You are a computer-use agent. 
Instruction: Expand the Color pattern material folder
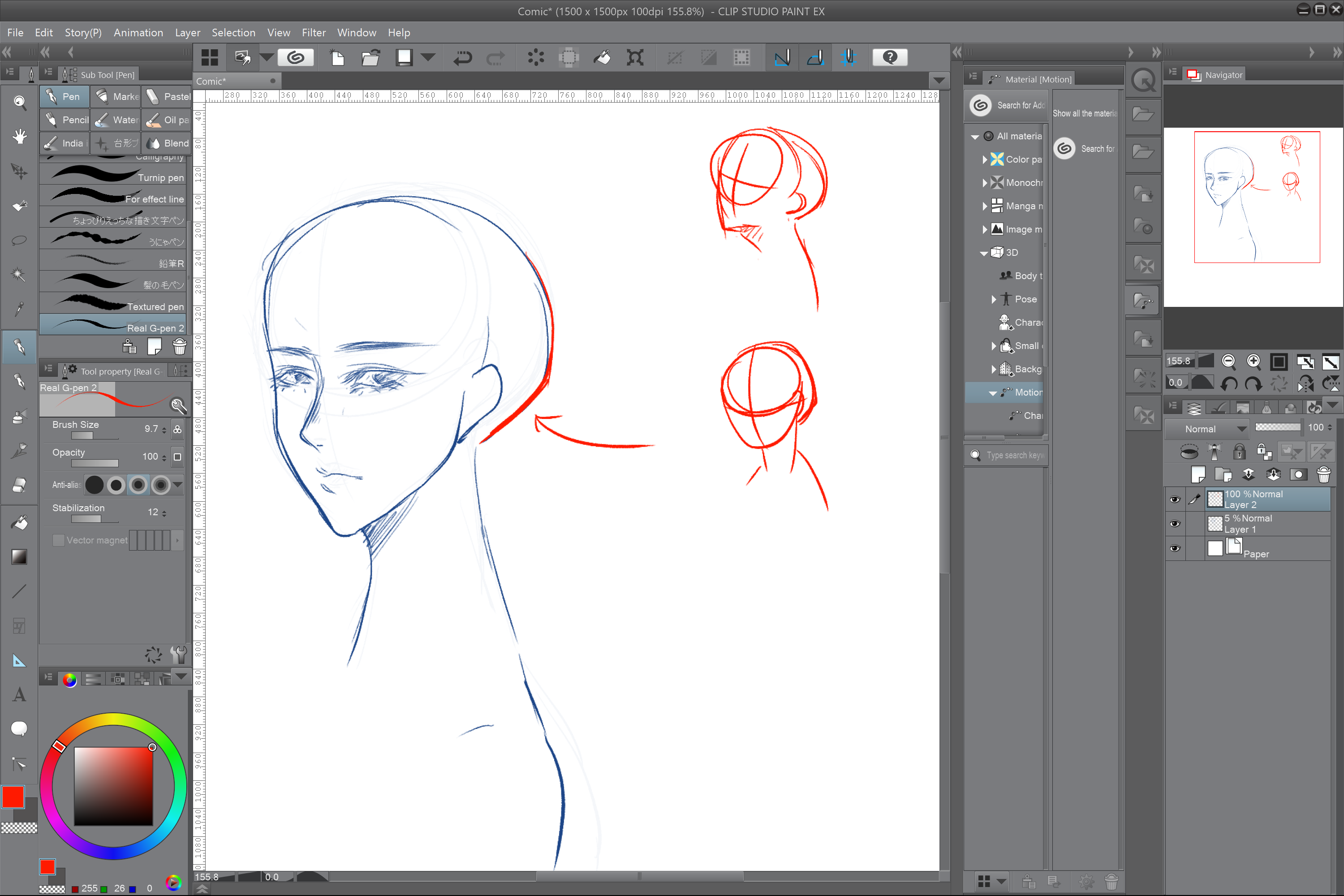tap(985, 159)
